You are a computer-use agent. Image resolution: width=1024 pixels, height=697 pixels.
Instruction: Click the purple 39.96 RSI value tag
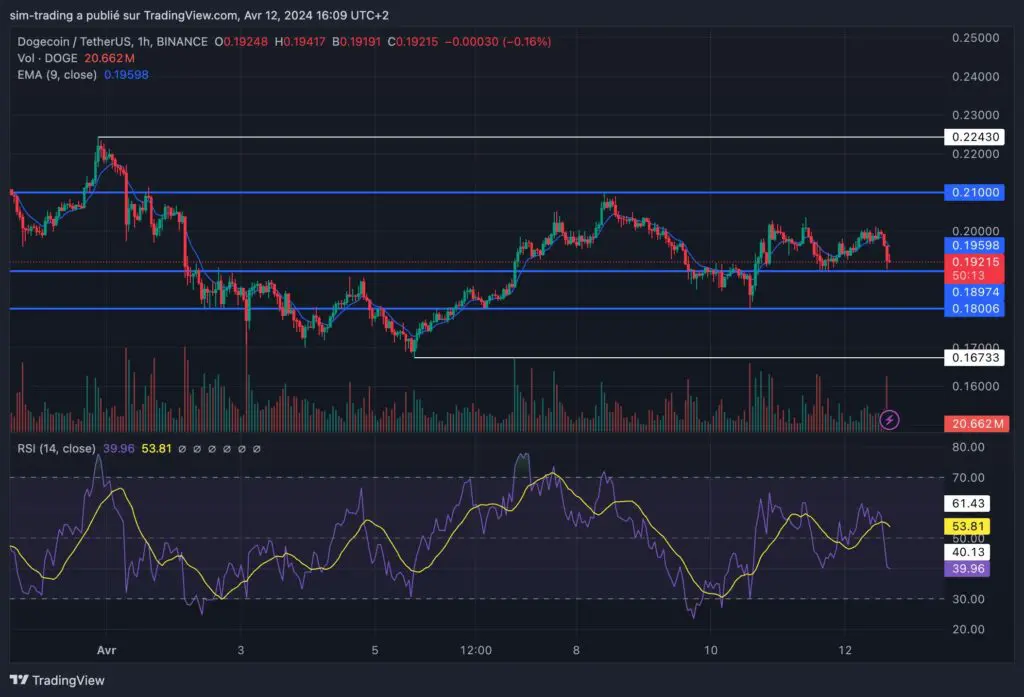(968, 568)
